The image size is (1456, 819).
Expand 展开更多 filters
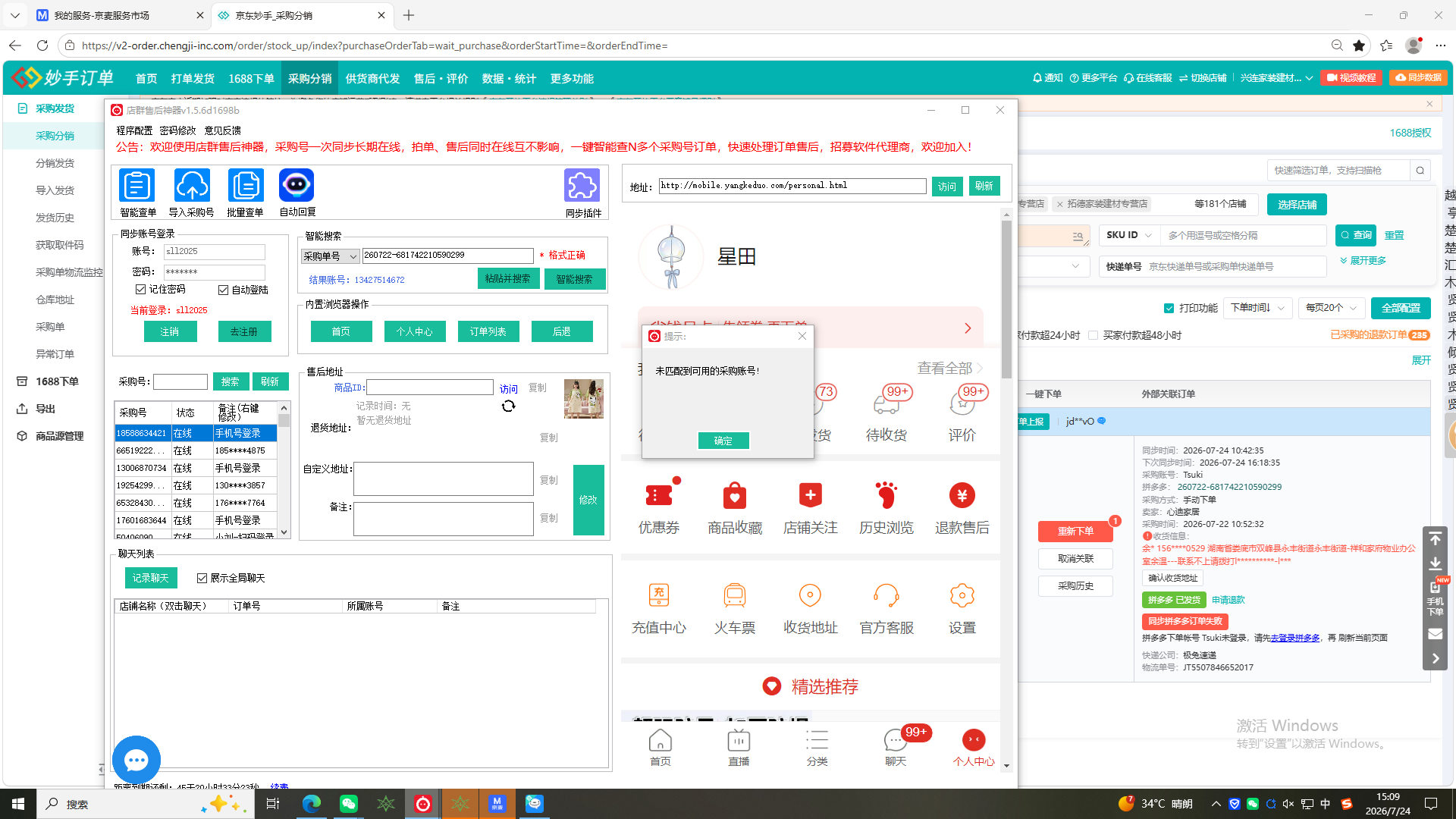[1363, 260]
